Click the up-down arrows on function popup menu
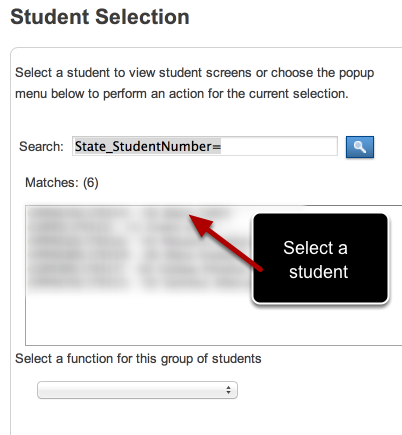Screen dimensions: 402x435 point(228,390)
